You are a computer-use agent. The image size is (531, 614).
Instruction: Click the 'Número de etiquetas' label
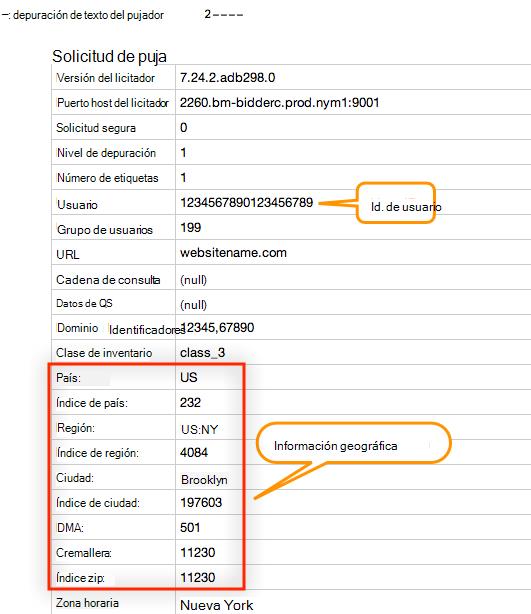107,178
